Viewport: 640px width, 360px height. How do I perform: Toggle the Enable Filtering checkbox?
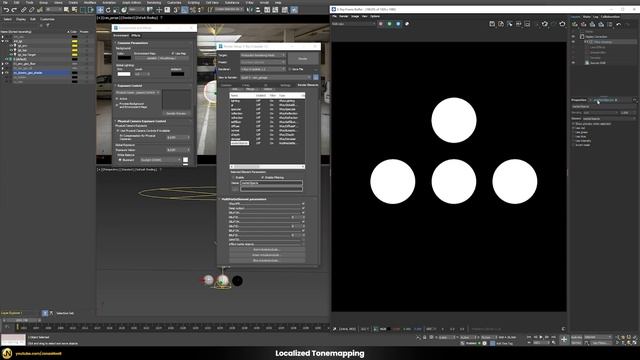(262, 178)
